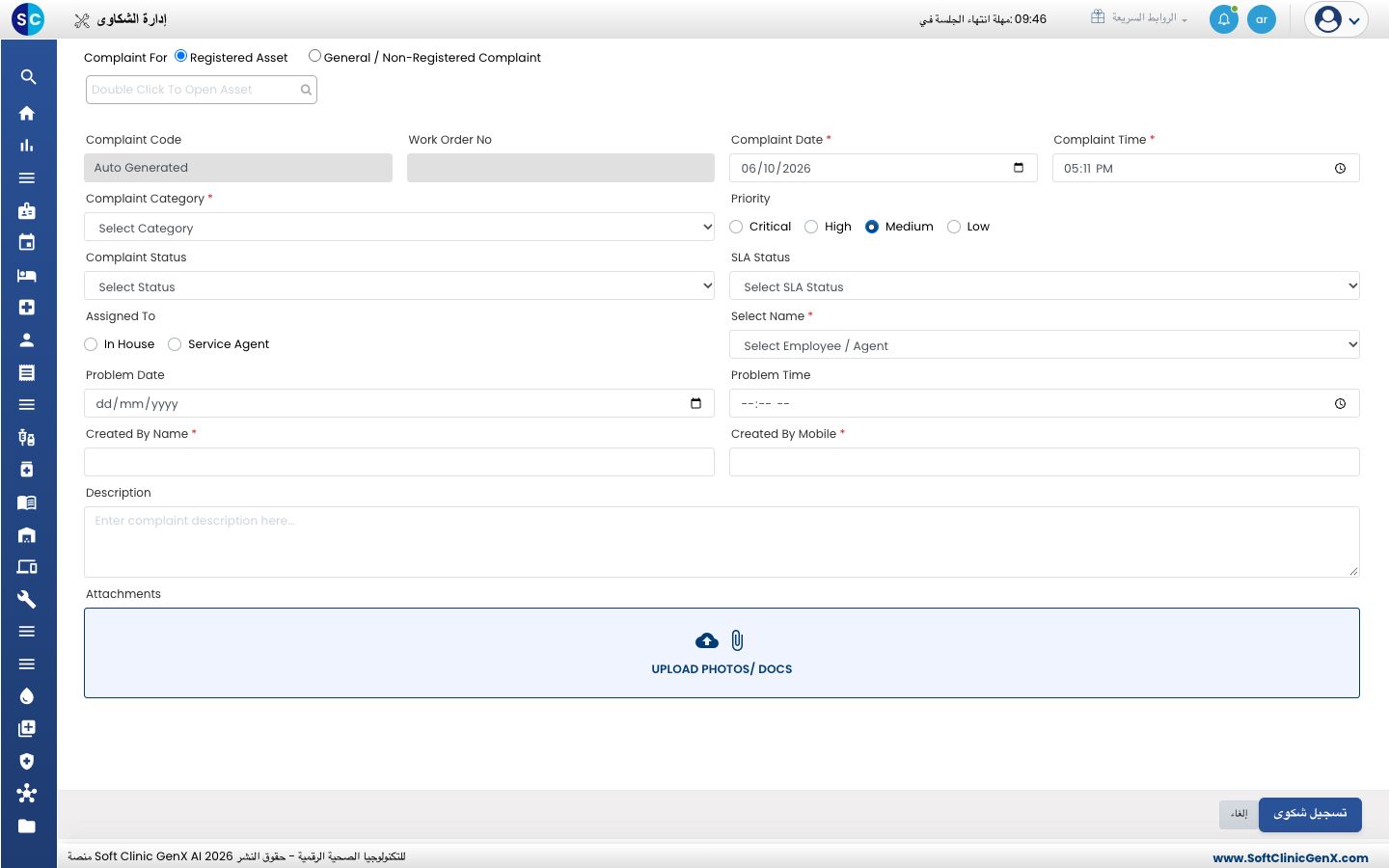The image size is (1389, 868).
Task: Open the calendar icon in the sidebar
Action: point(27,242)
